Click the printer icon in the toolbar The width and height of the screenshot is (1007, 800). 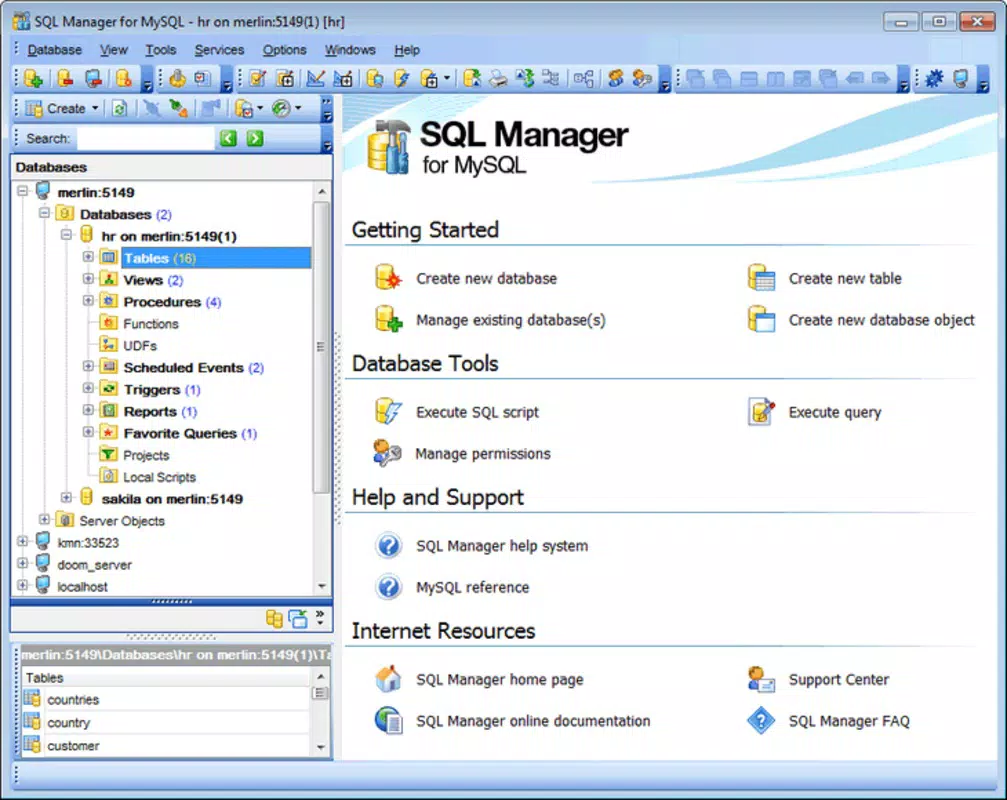click(x=498, y=78)
